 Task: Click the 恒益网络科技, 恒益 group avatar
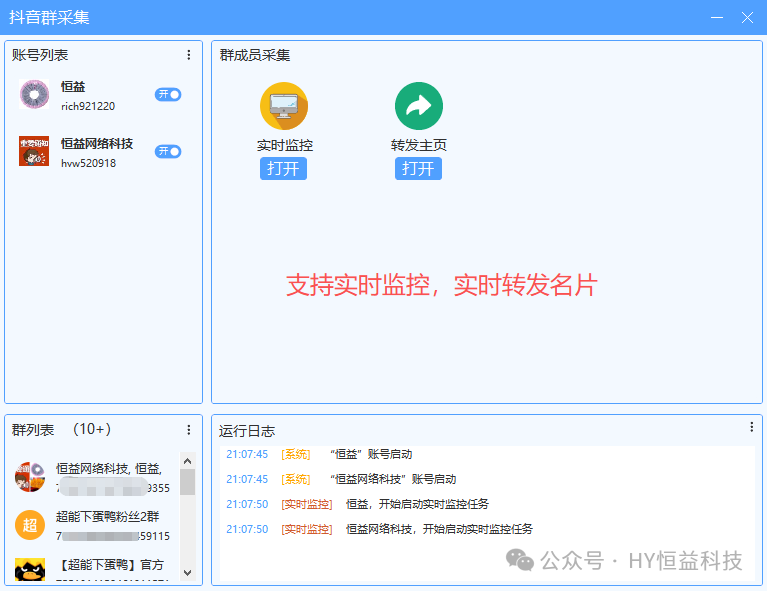coord(30,477)
